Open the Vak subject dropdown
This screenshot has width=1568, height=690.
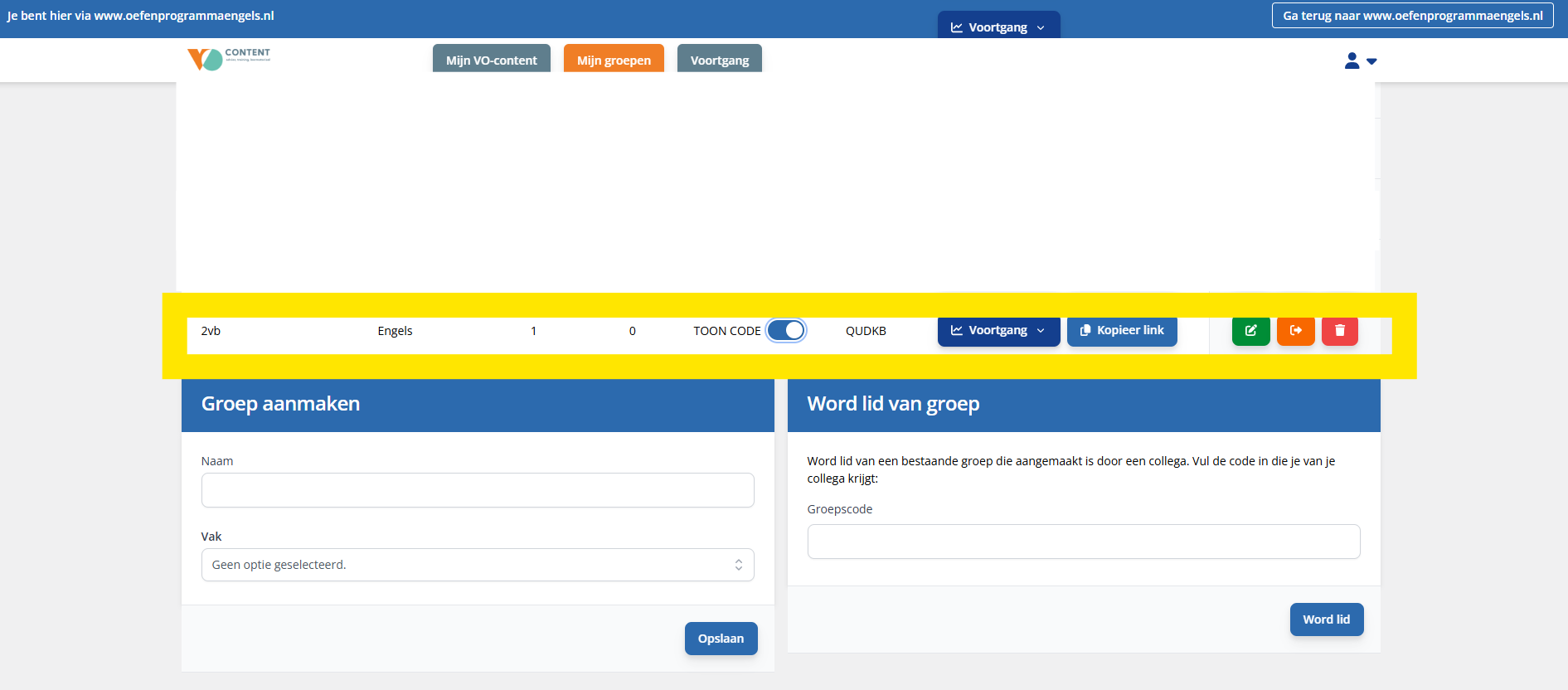tap(478, 565)
